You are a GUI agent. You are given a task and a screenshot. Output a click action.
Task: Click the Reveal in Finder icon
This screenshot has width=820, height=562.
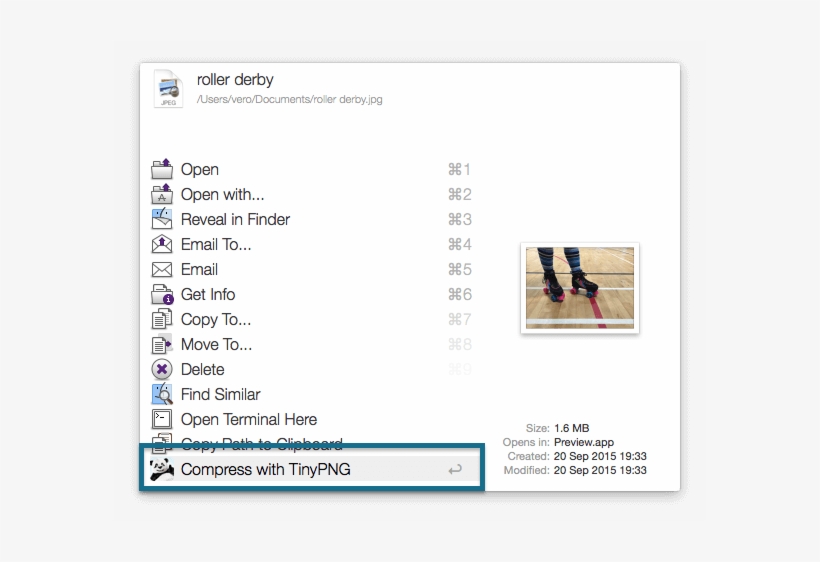(x=162, y=219)
